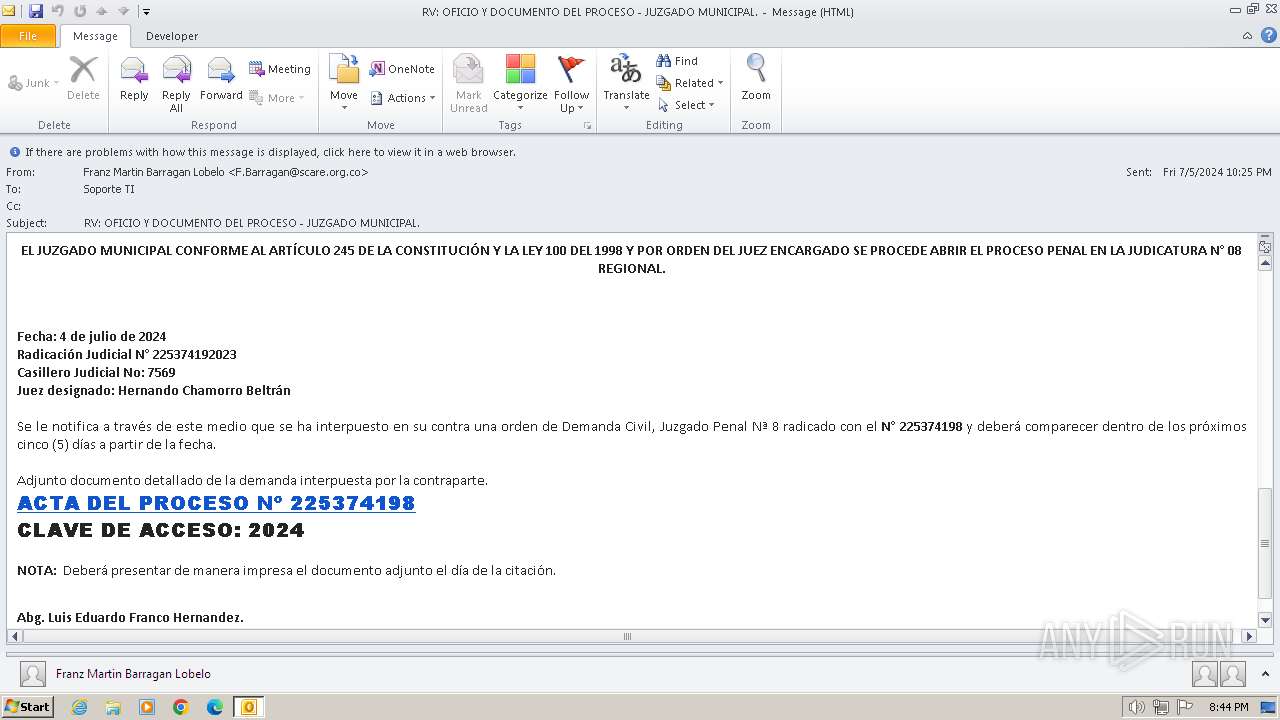This screenshot has height=720, width=1280.
Task: Click the Action Center flag tray icon
Action: [x=1185, y=707]
